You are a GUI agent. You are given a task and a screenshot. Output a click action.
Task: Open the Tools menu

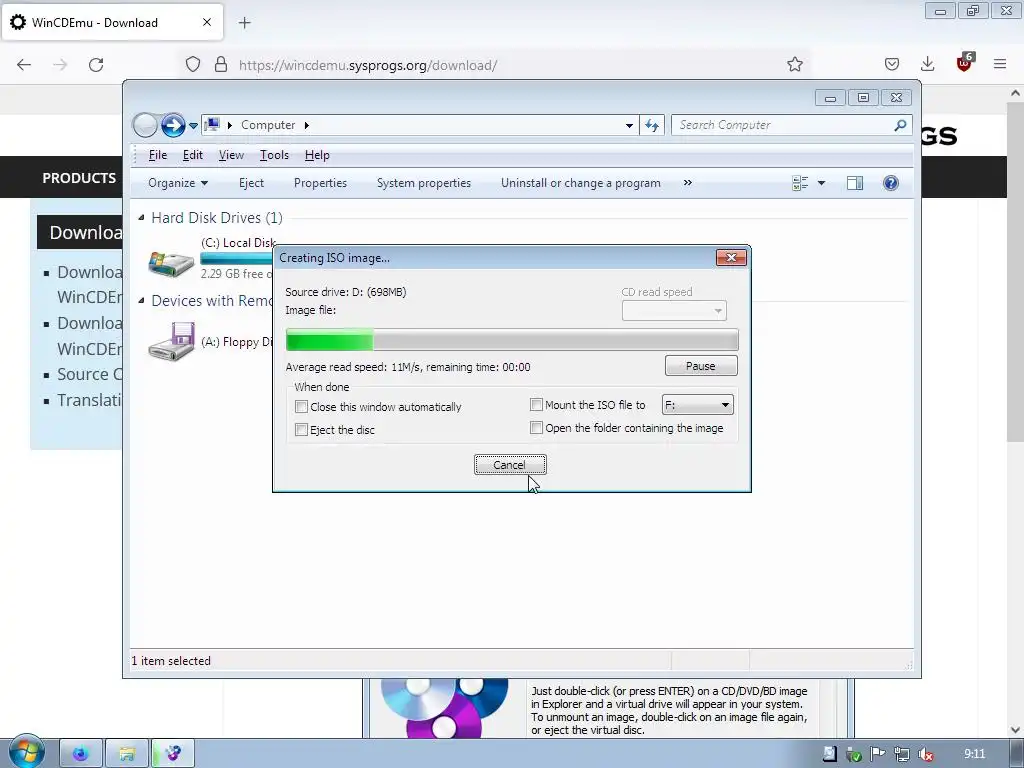tap(274, 155)
